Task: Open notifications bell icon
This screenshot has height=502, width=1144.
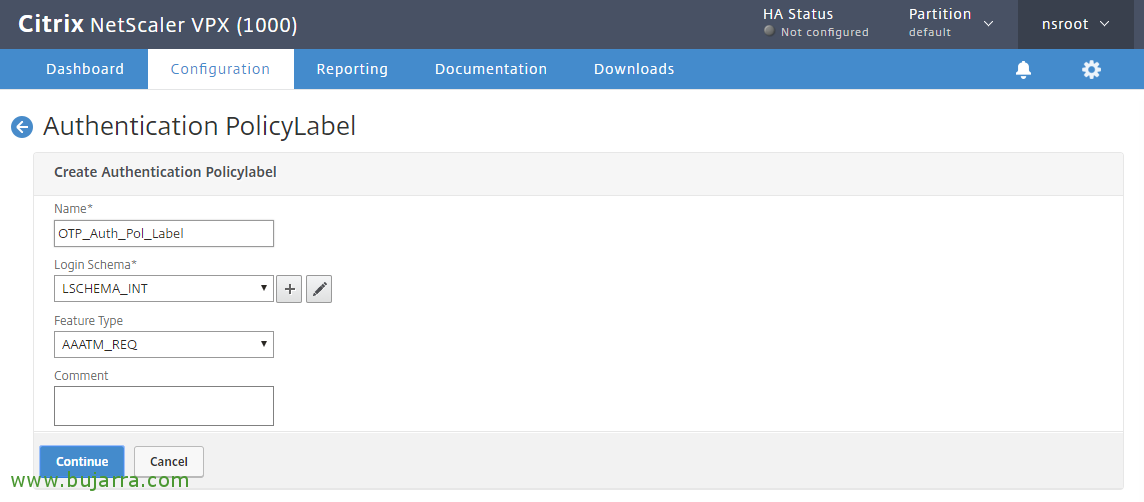Action: point(1024,69)
